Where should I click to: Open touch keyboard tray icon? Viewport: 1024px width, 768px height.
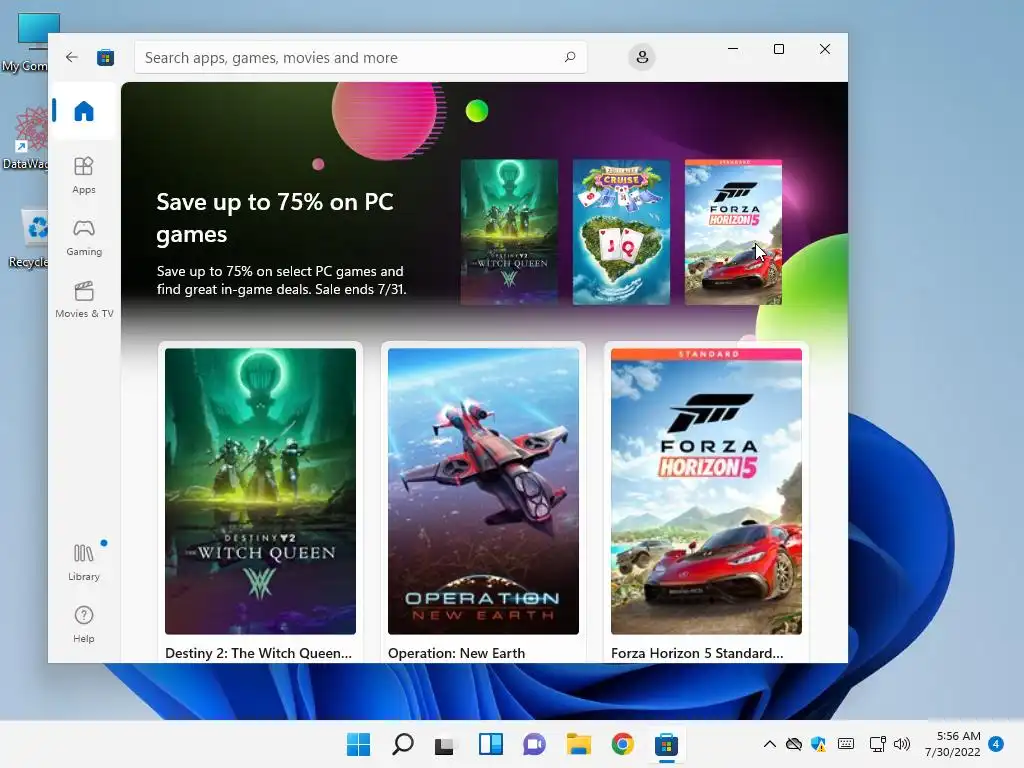coord(846,744)
